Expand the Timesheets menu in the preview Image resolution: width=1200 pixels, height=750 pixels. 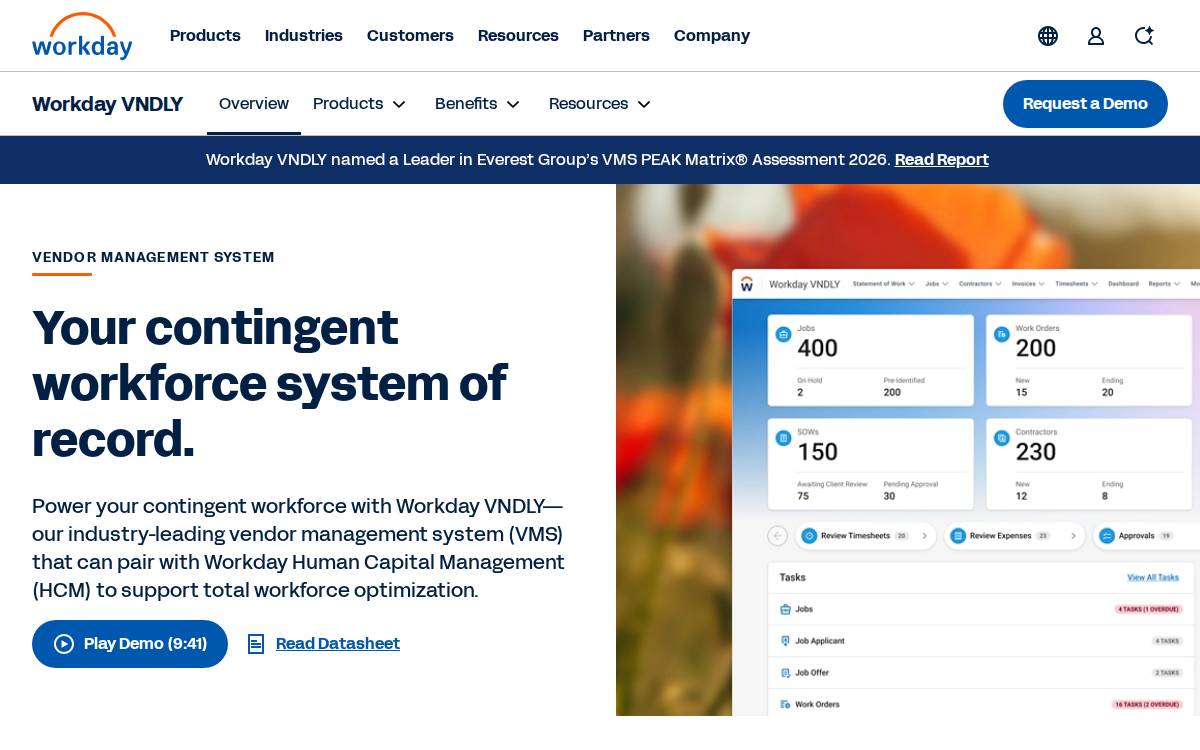coord(1077,284)
